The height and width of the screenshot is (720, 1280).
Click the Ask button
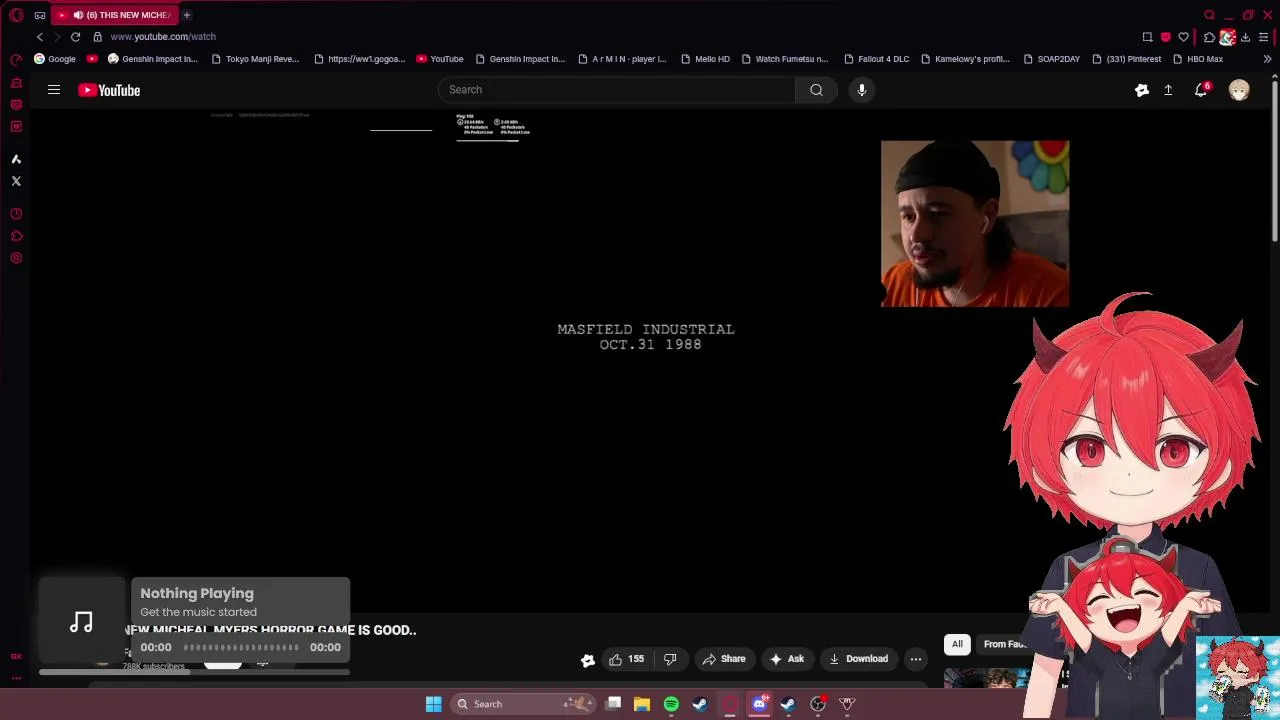[786, 659]
